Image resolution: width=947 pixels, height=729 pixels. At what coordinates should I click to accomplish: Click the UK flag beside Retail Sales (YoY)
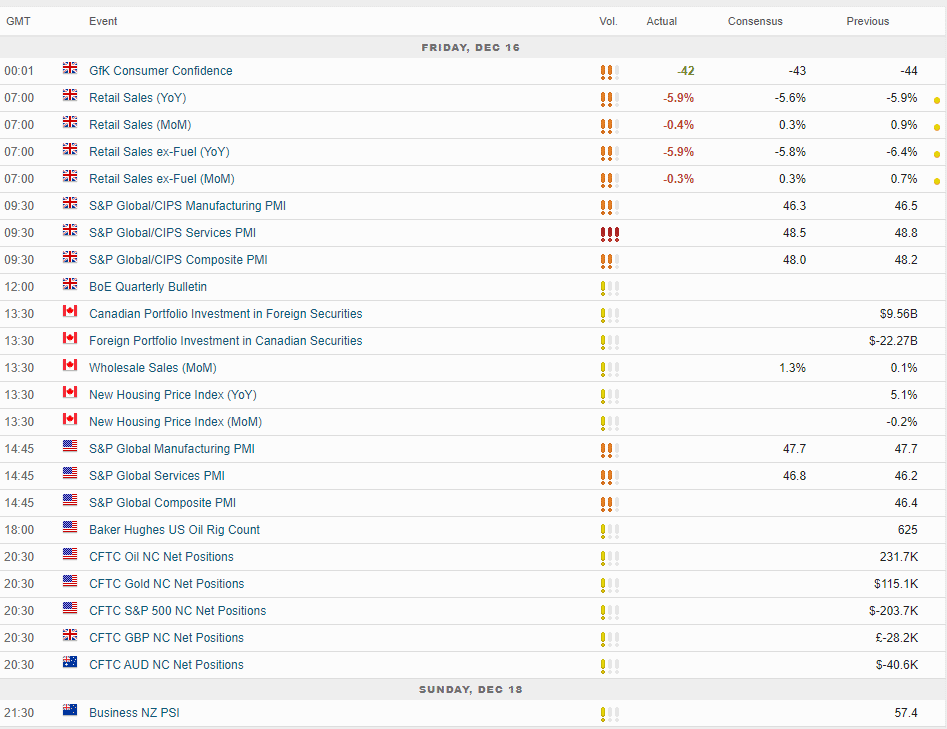click(69, 95)
